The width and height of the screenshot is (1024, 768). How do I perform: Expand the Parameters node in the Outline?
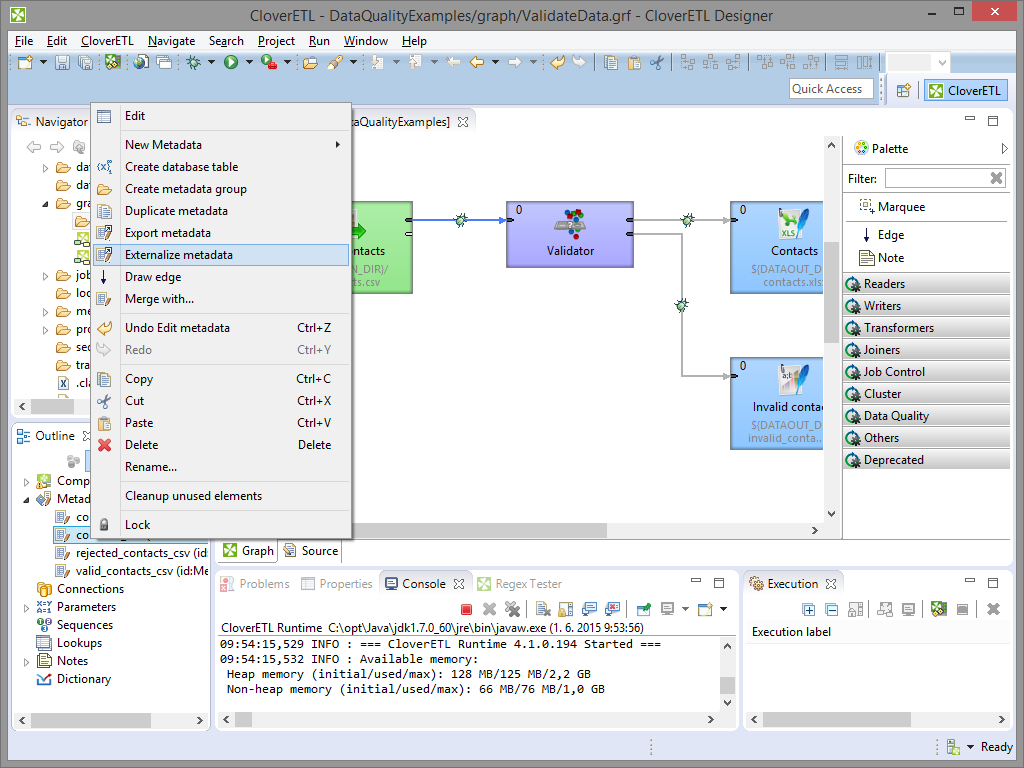(27, 607)
